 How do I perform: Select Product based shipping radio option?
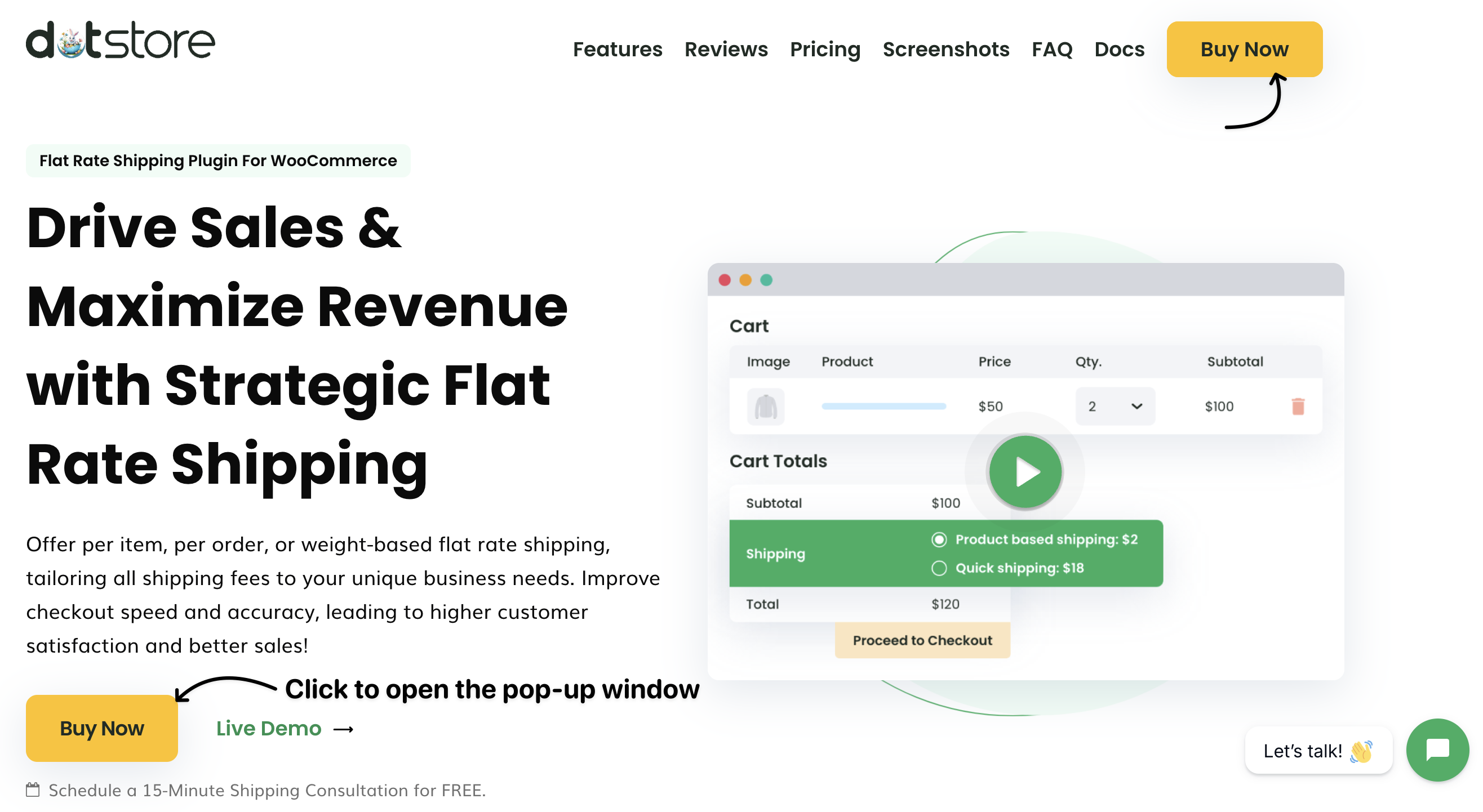939,539
